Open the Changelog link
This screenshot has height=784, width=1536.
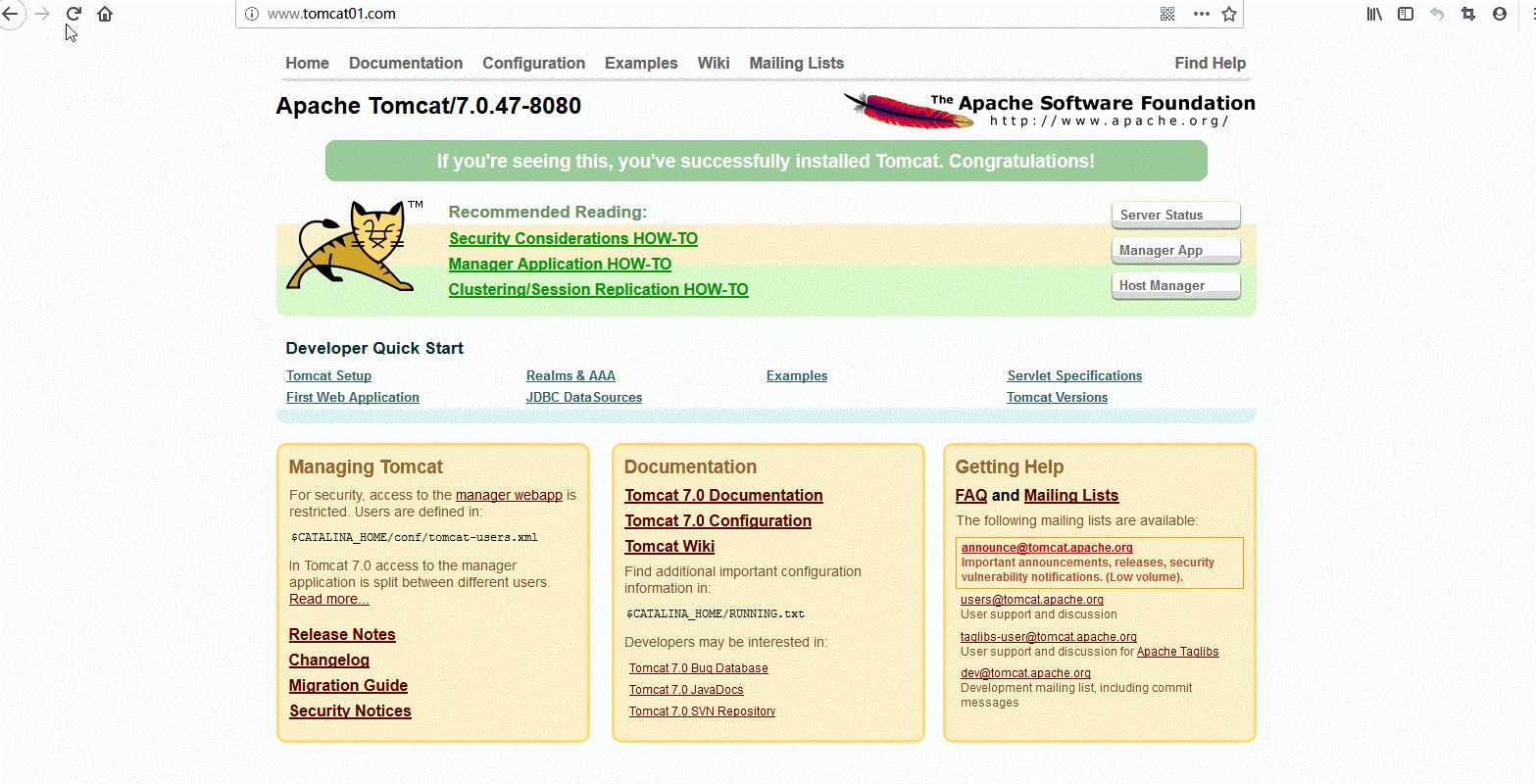pyautogui.click(x=329, y=660)
